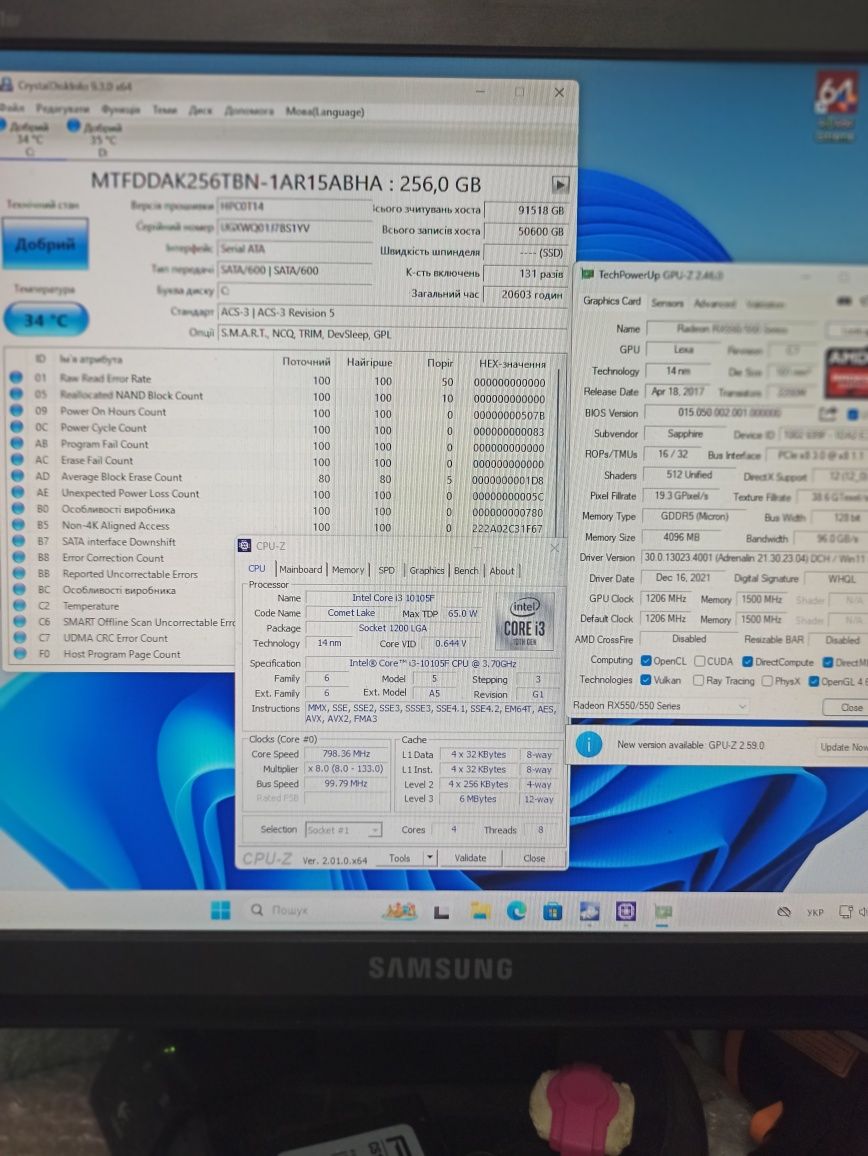The height and width of the screenshot is (1156, 868).
Task: Toggle the DirectCompute checkbox in GPU-Z
Action: pyautogui.click(x=747, y=661)
